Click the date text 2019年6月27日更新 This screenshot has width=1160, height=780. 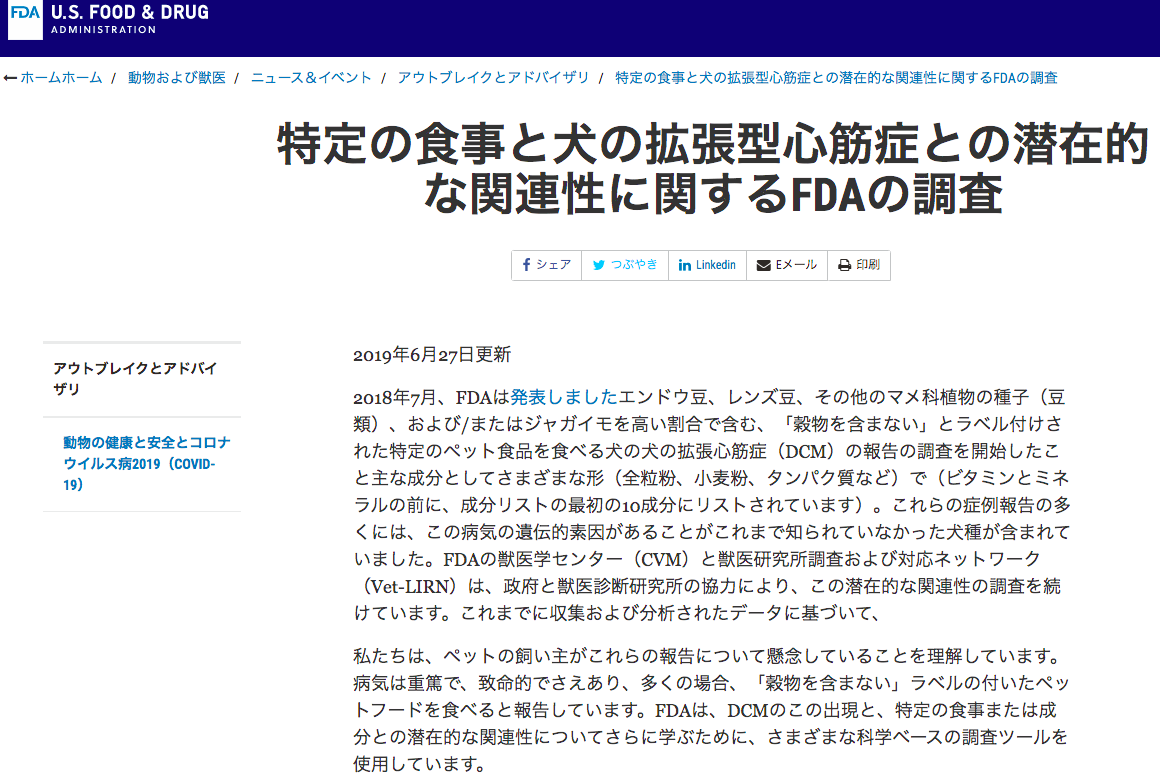(x=432, y=354)
